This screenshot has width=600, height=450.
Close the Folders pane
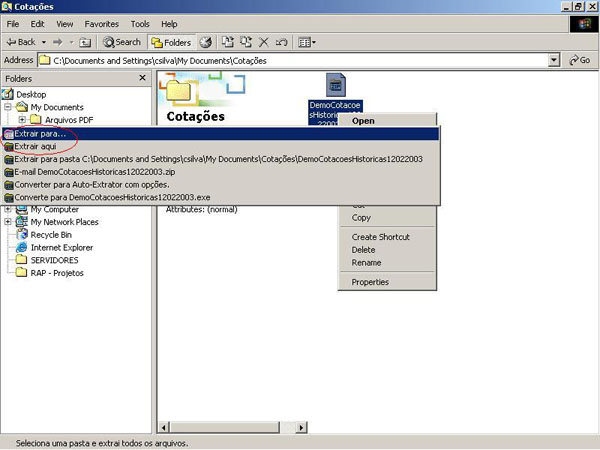(143, 78)
